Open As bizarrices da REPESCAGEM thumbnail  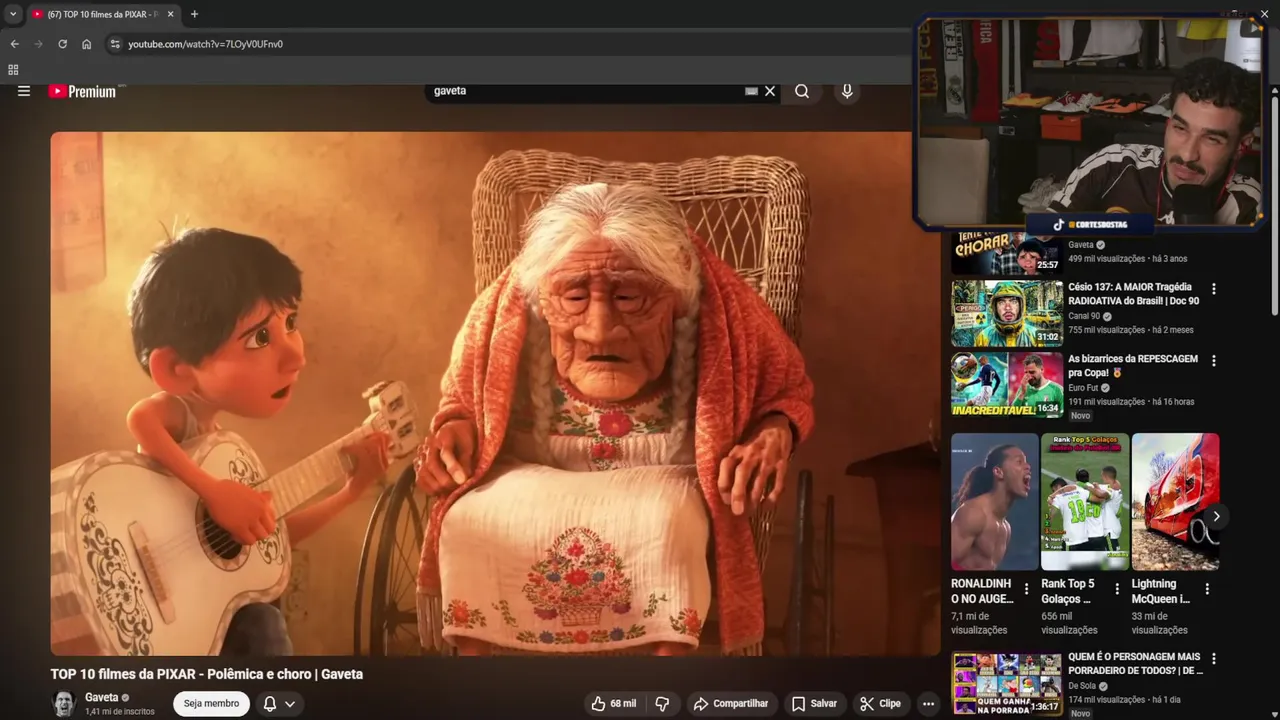[1007, 385]
